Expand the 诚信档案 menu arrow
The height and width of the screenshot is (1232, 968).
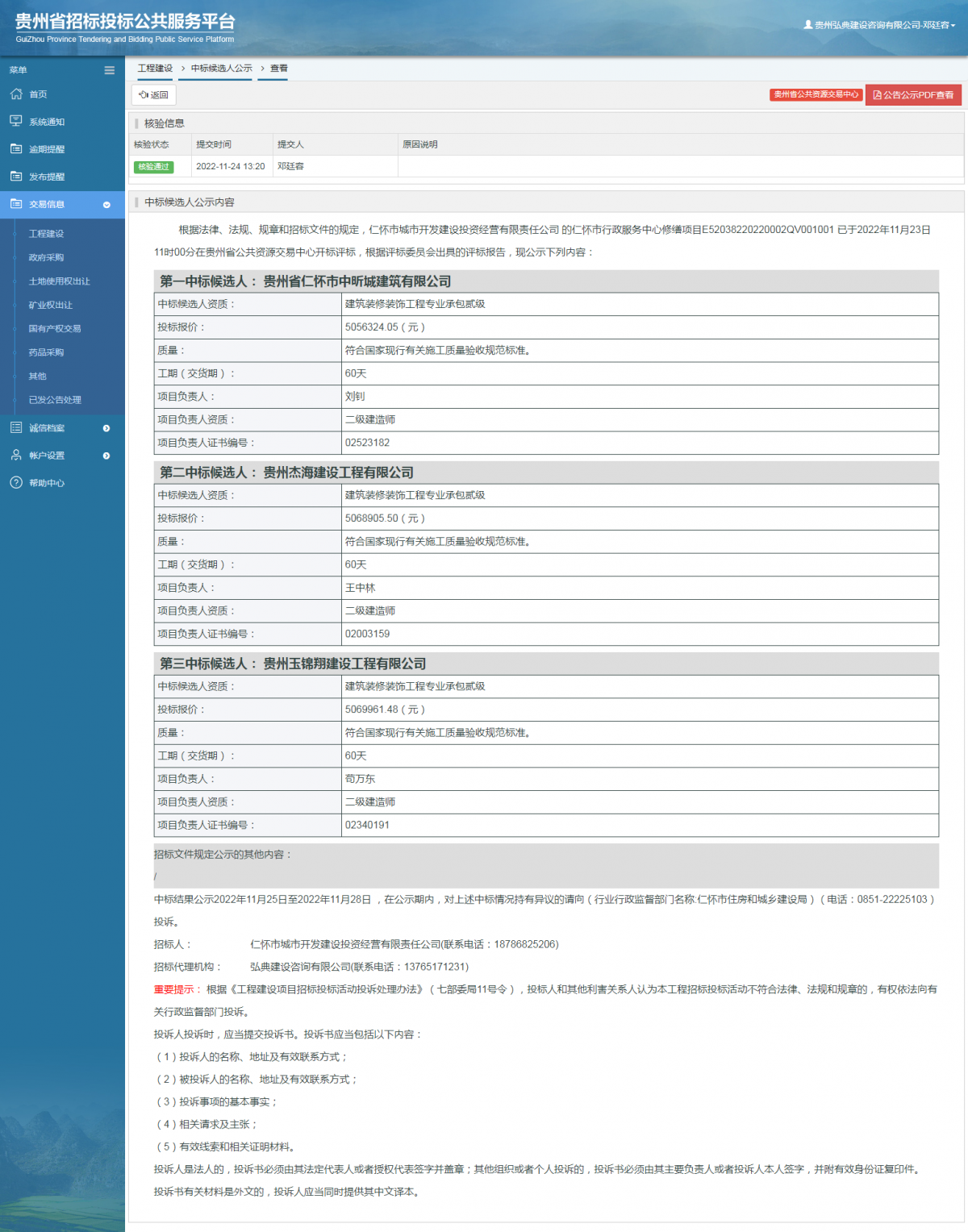pos(106,428)
